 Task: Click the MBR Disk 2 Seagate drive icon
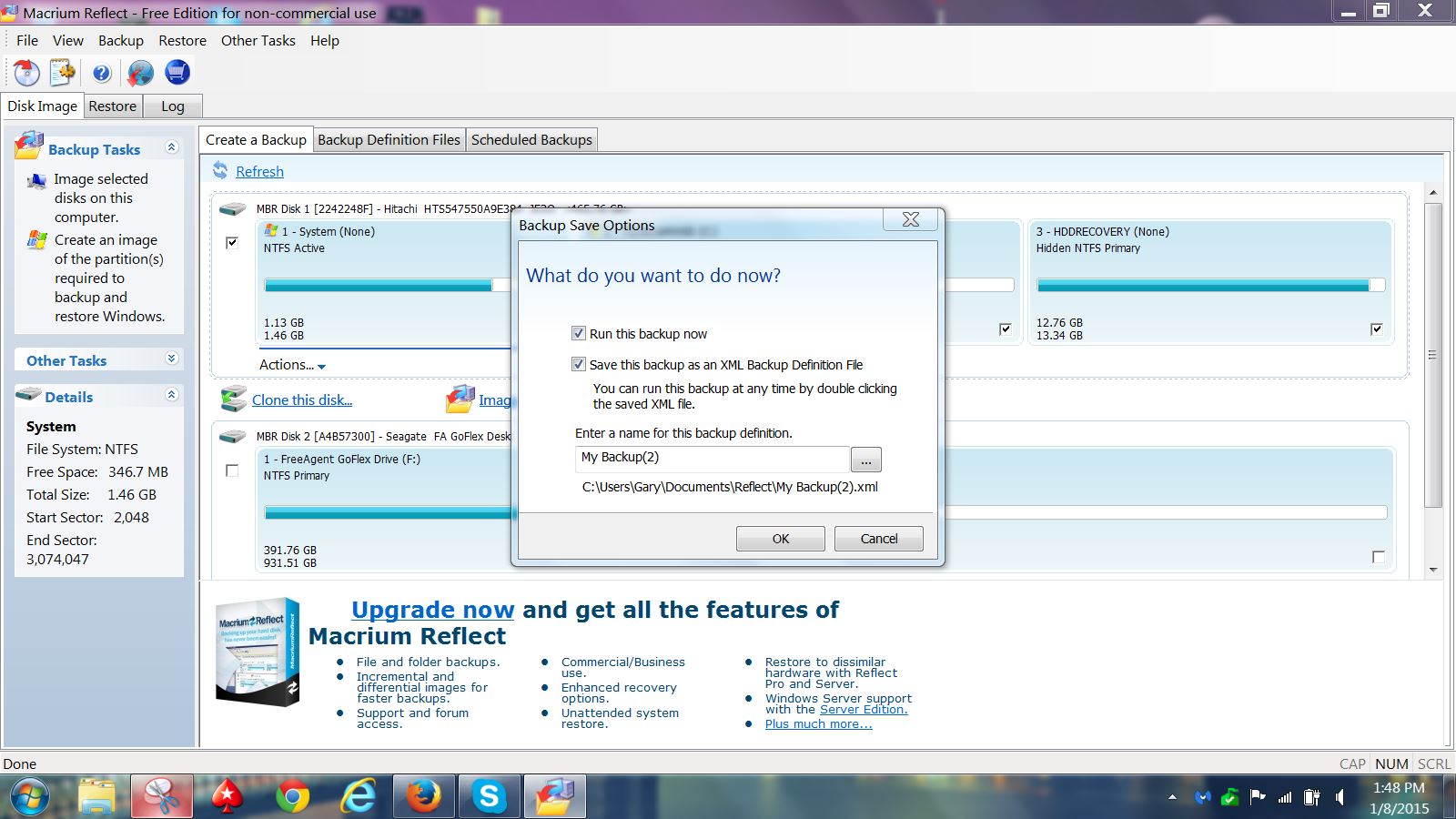coord(233,436)
